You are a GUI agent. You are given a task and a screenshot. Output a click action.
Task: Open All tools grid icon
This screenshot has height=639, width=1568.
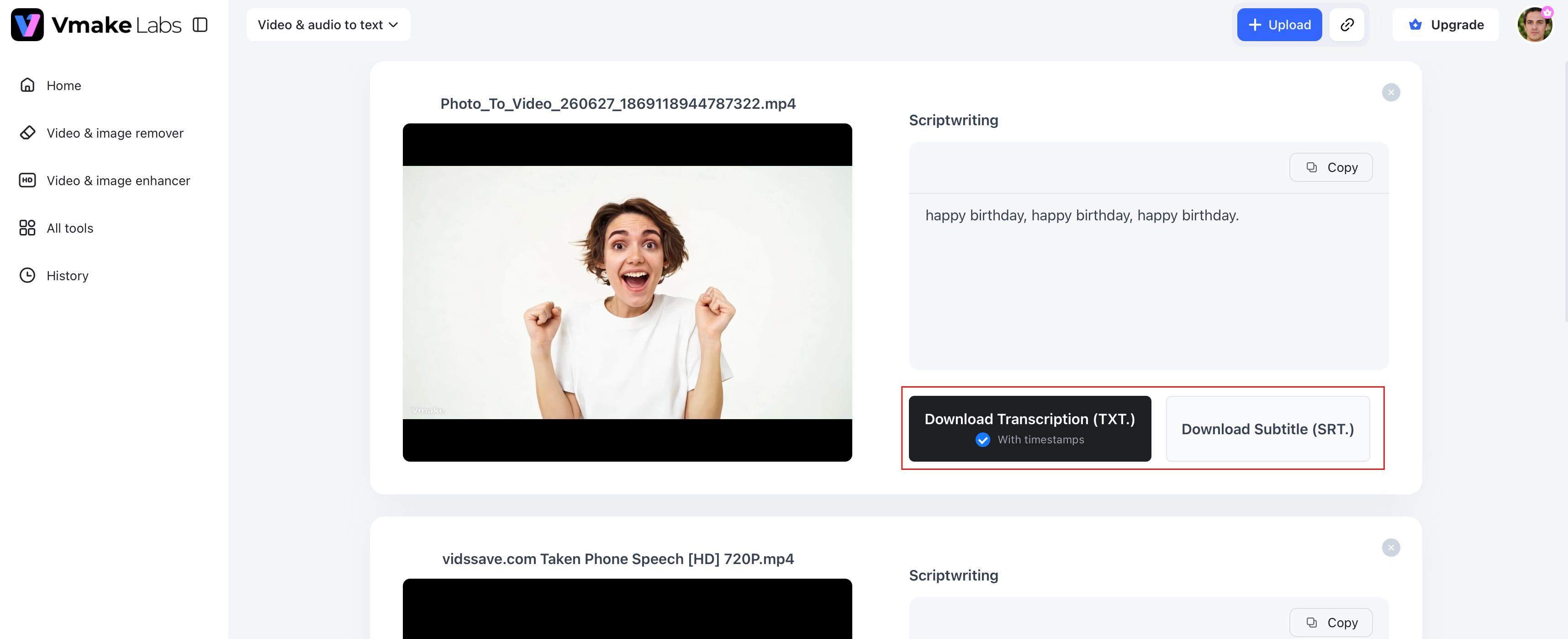coord(27,228)
